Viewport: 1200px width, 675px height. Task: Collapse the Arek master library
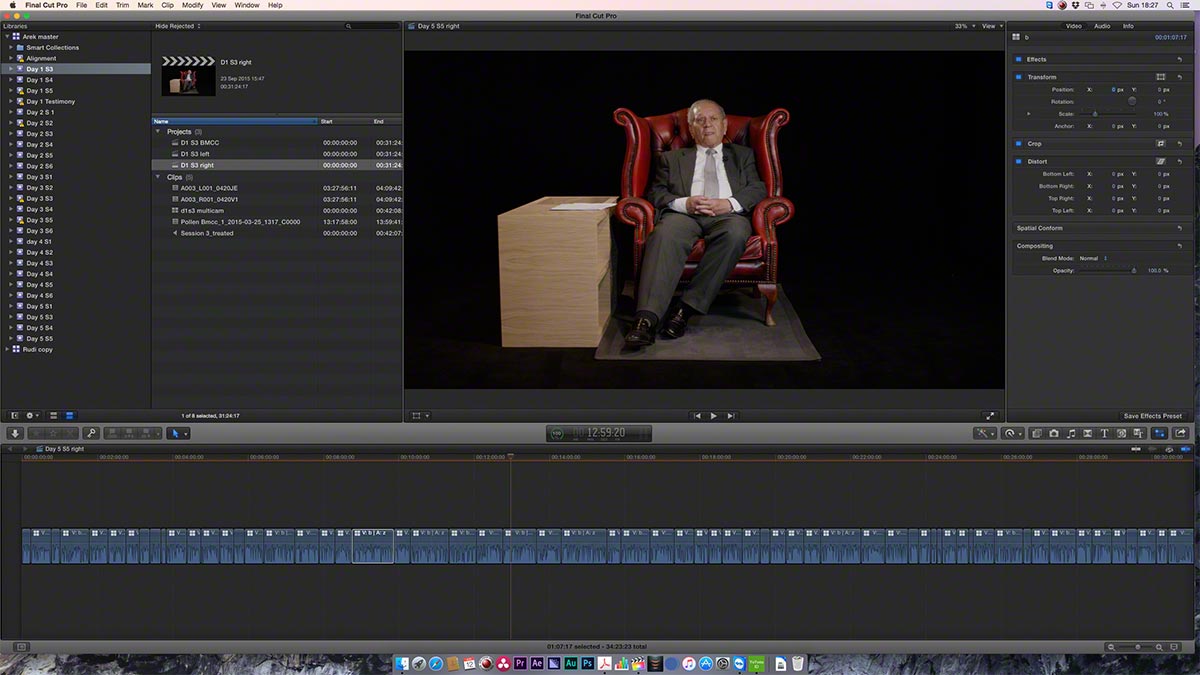pyautogui.click(x=8, y=37)
